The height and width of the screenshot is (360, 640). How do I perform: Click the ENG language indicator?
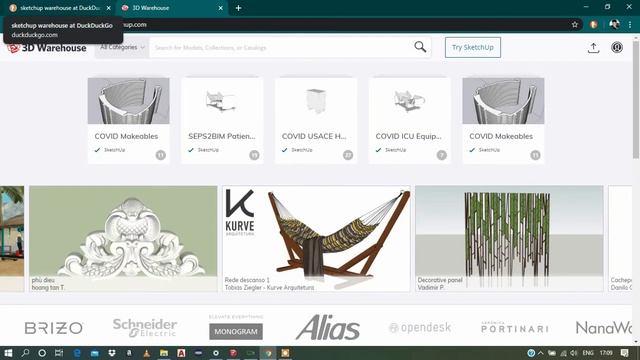(588, 353)
